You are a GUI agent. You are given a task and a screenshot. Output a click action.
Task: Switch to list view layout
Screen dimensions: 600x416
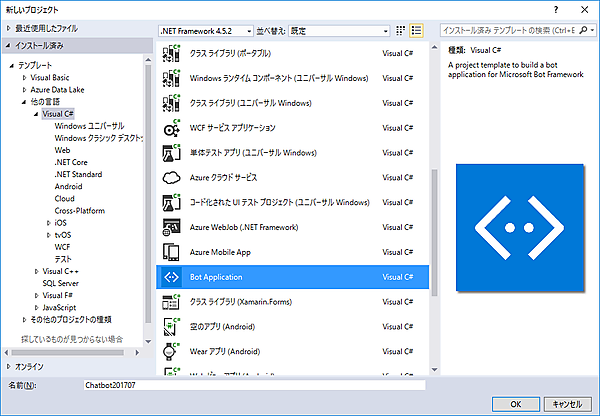point(417,31)
